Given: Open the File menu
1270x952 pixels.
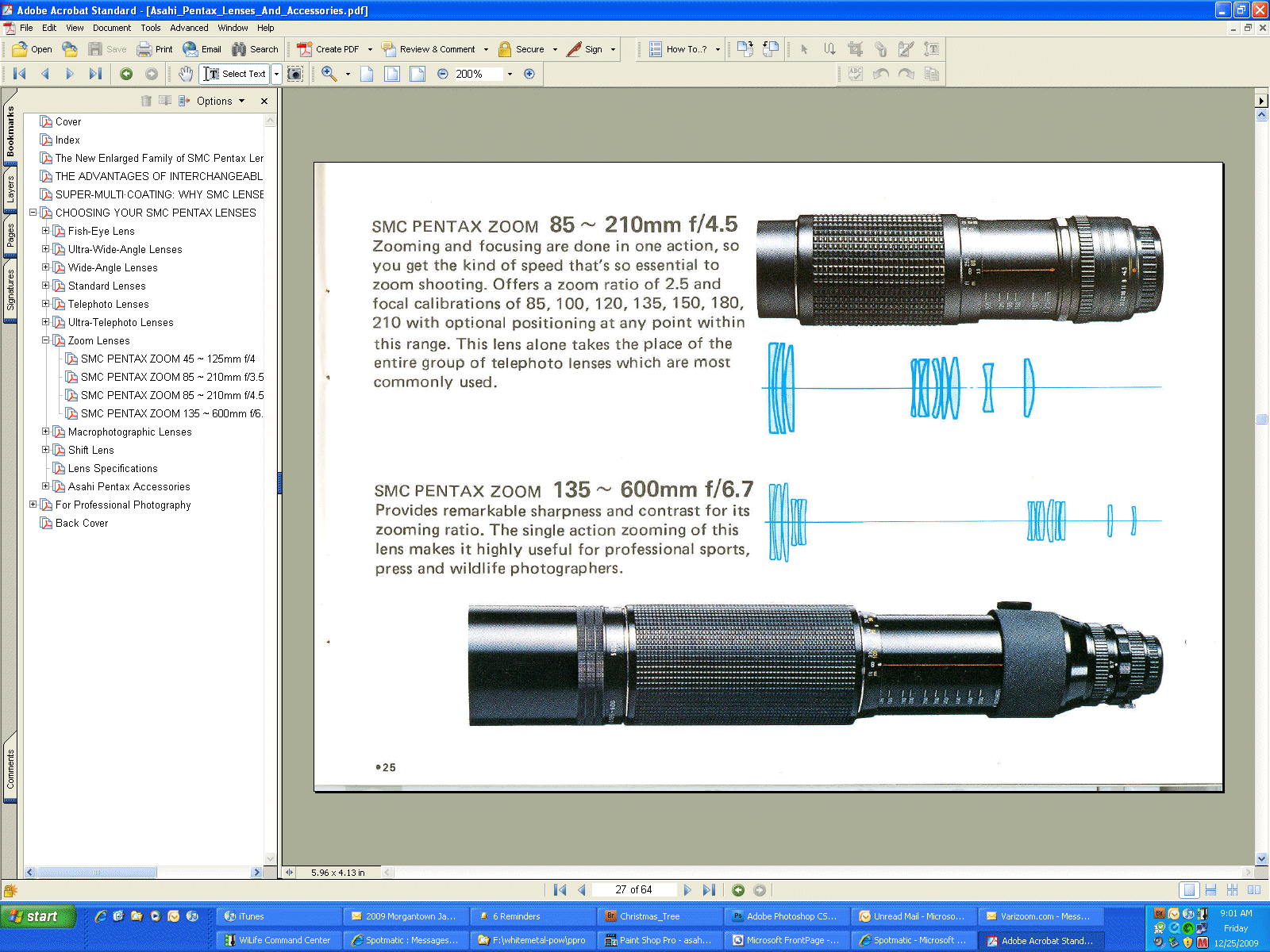Looking at the screenshot, I should 26,28.
